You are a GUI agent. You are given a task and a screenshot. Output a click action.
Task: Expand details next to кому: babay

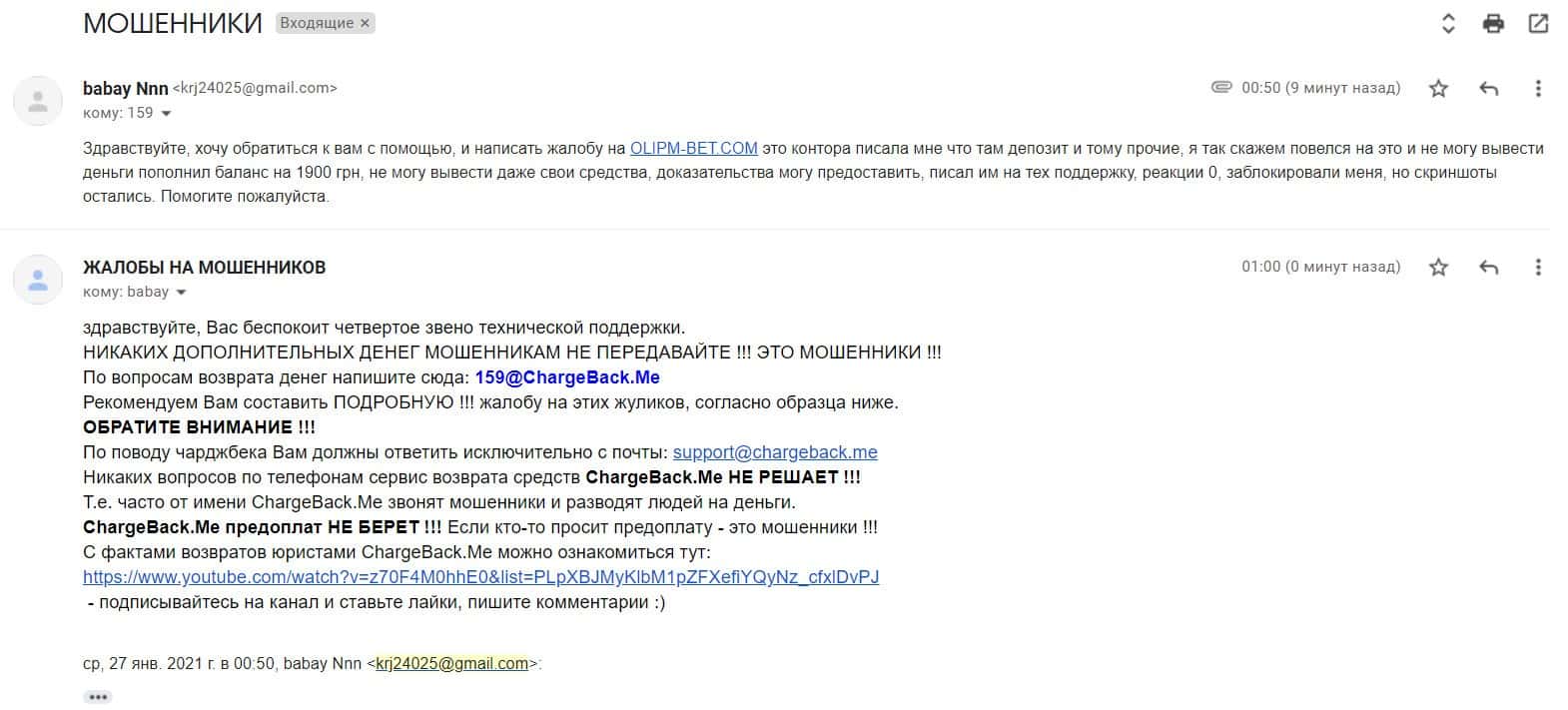click(181, 293)
